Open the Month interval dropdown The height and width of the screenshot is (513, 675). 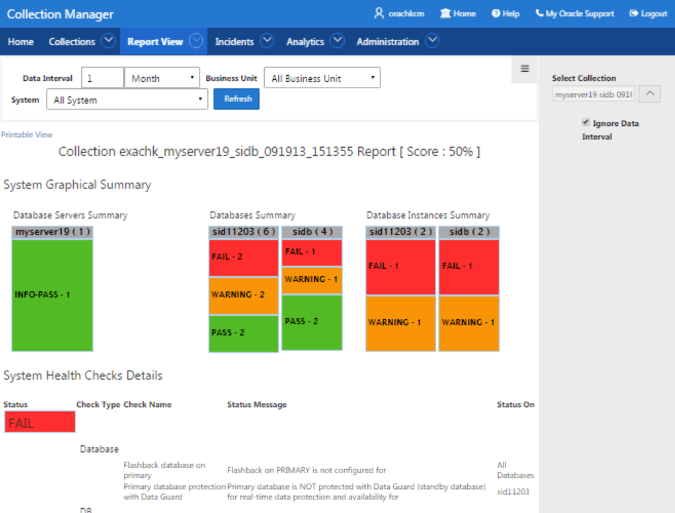[x=162, y=78]
